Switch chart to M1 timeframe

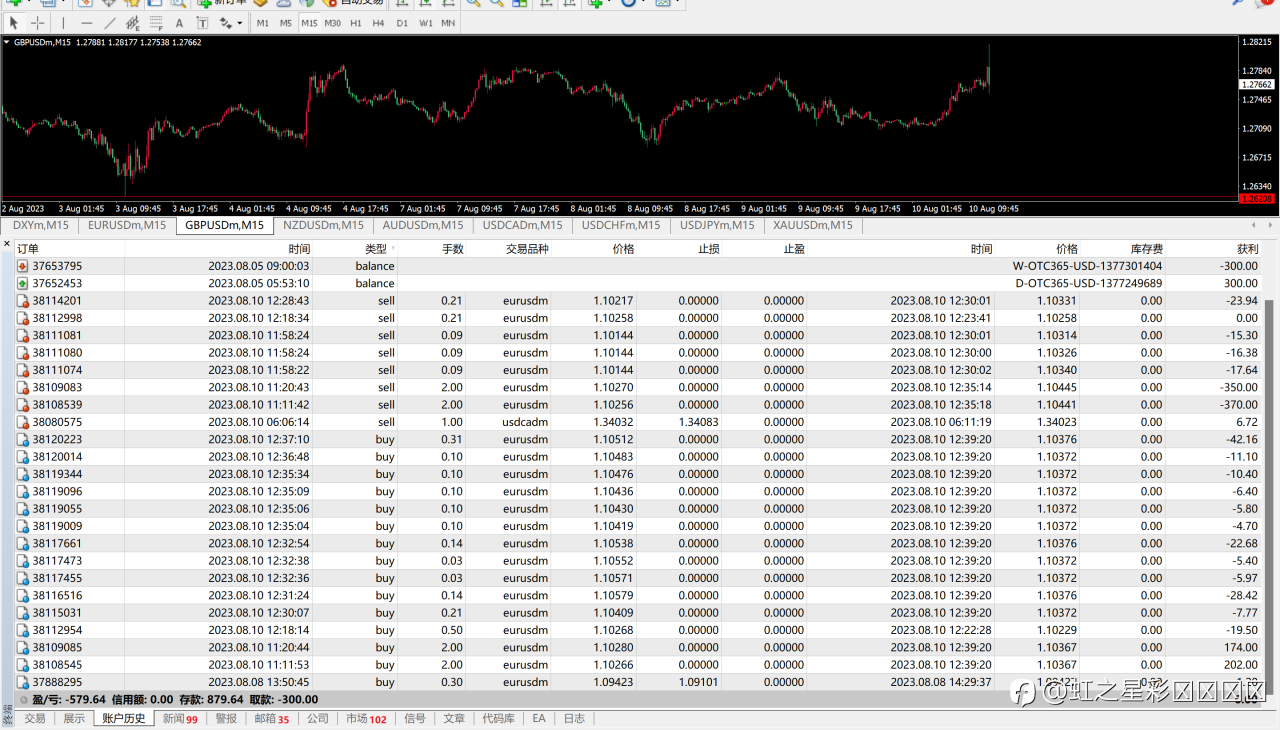(263, 23)
